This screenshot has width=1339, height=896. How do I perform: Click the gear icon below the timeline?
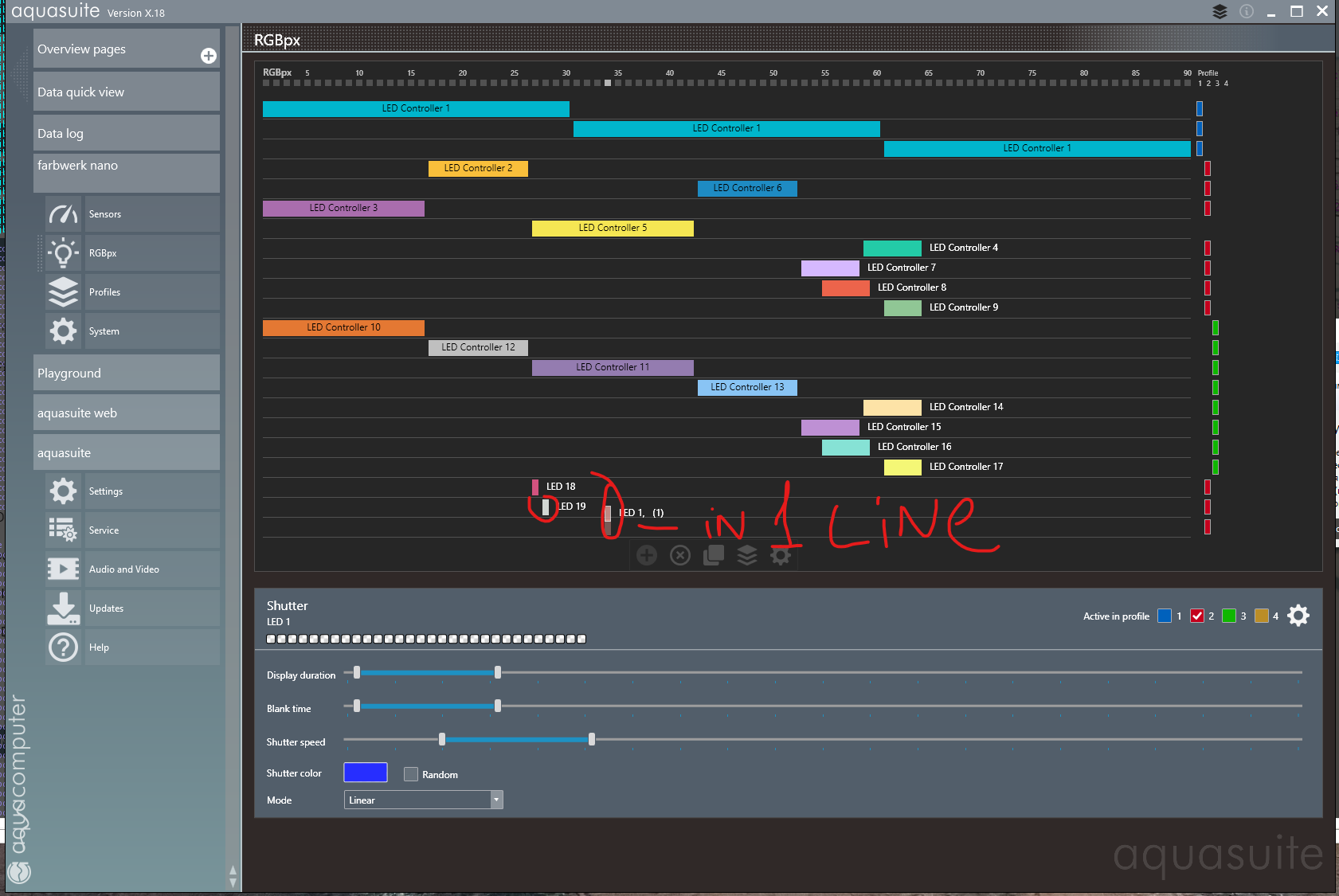[781, 555]
